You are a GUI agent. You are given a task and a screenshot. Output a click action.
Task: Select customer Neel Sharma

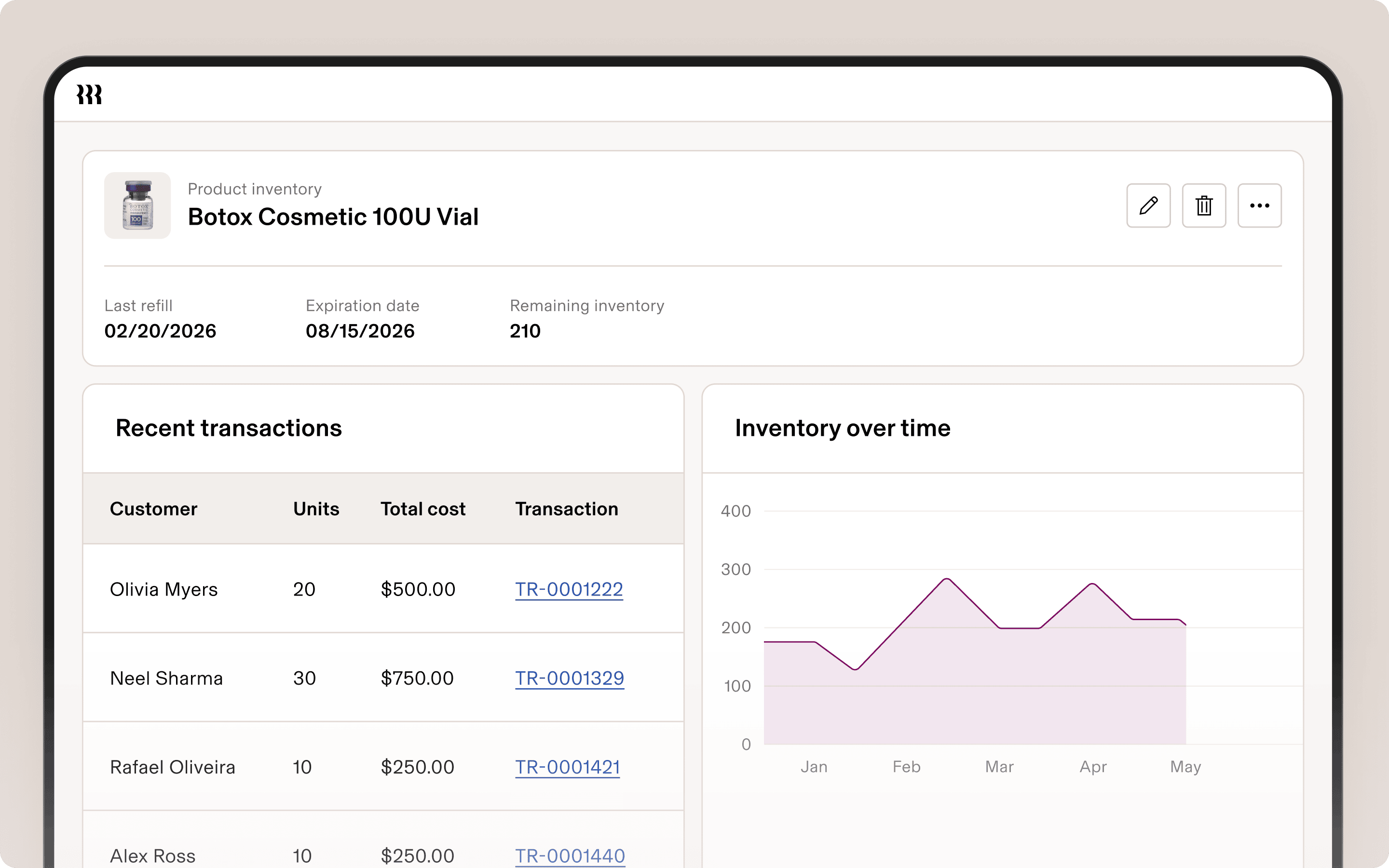[x=166, y=678]
